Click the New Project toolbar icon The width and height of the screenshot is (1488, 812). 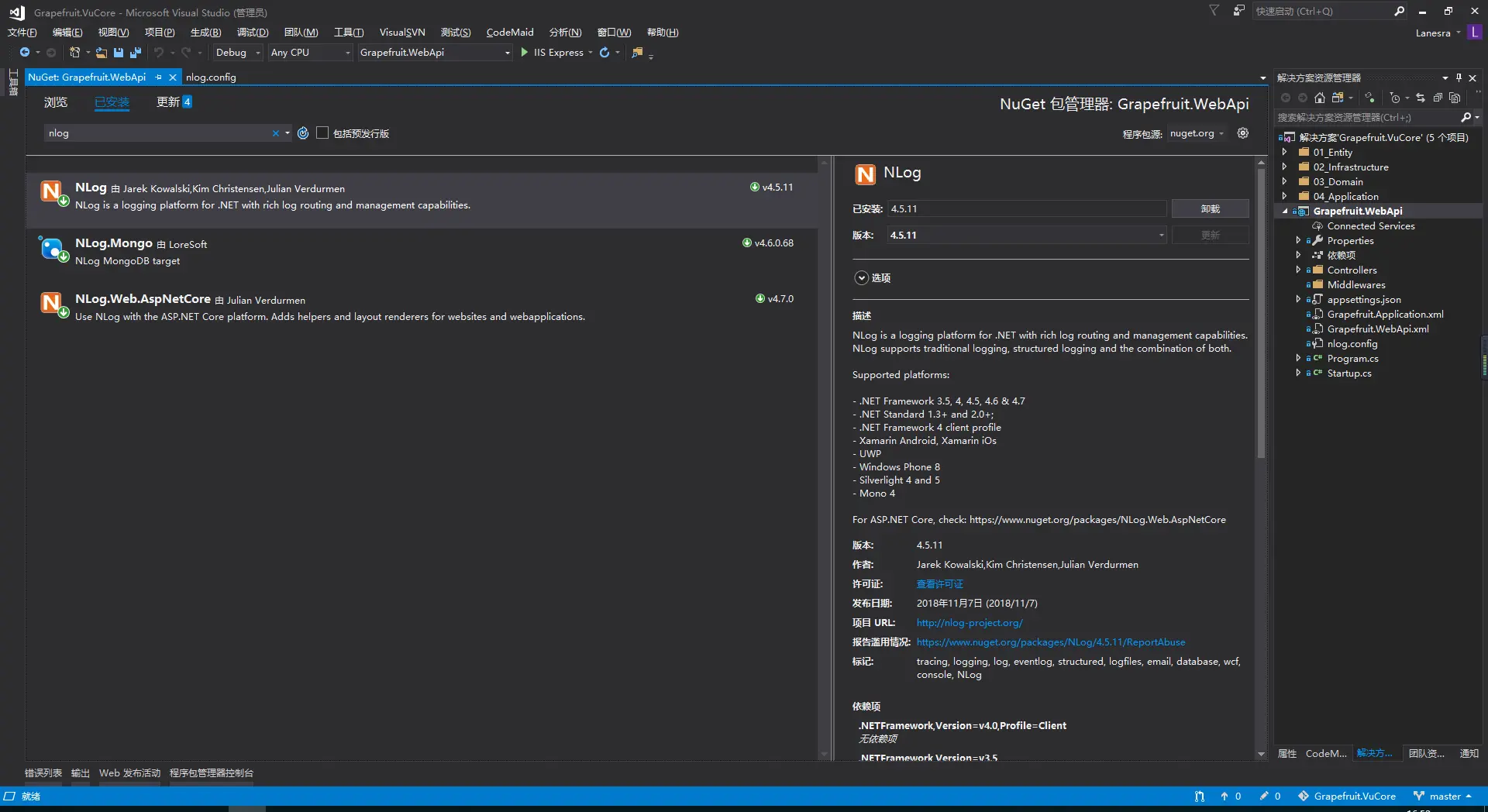(74, 53)
